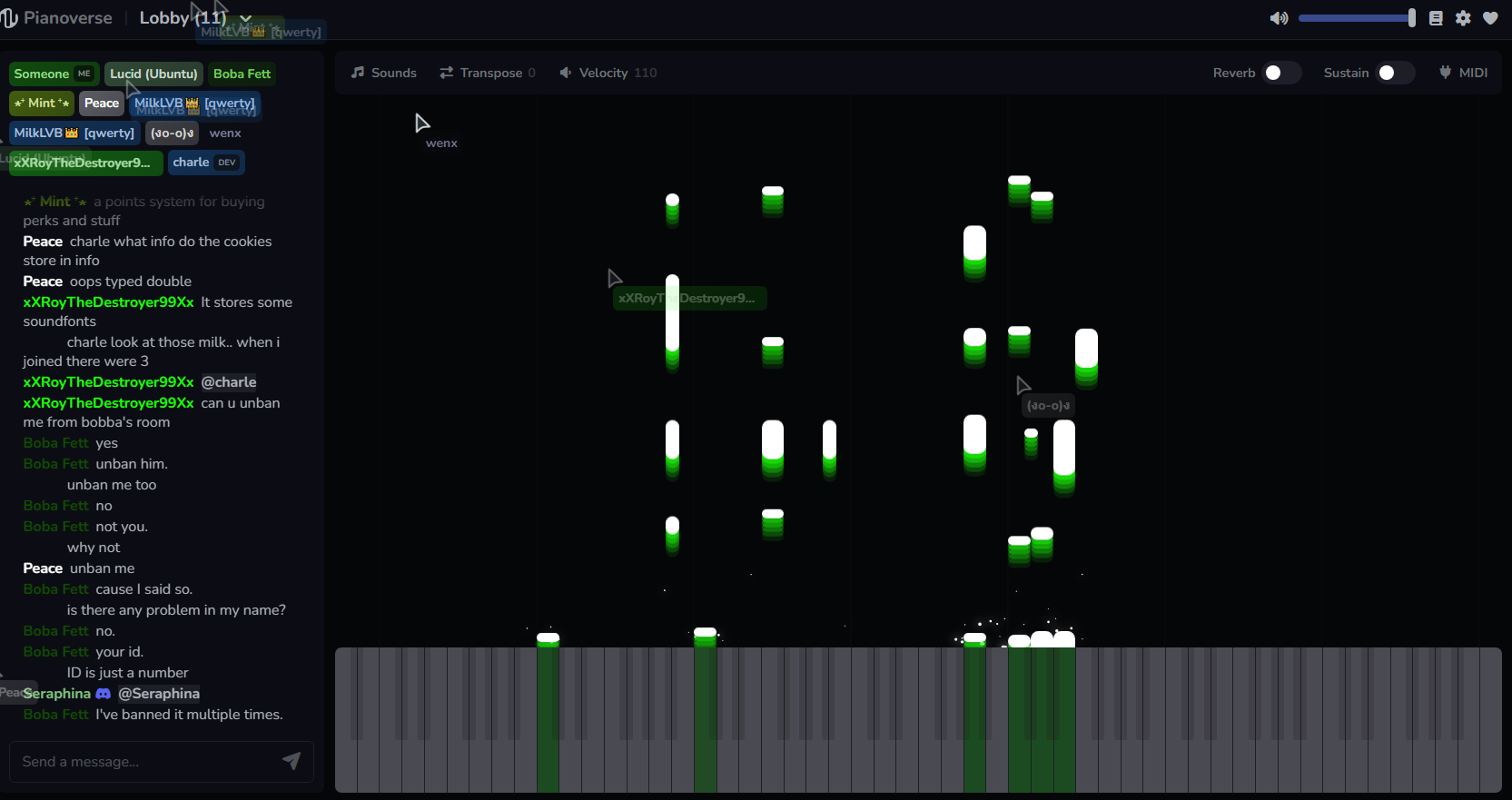
Task: Click the paper plane send icon
Action: [292, 761]
